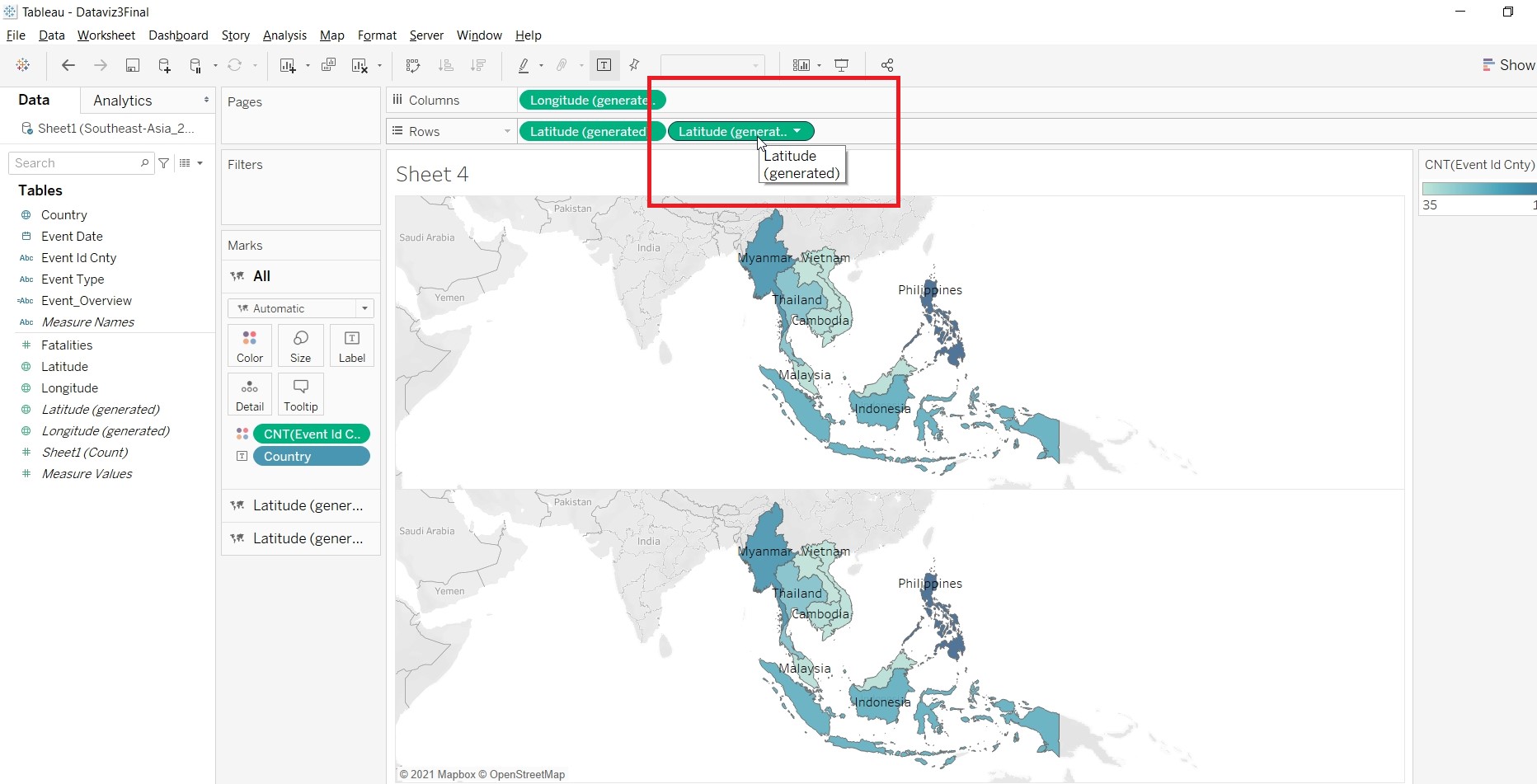Image resolution: width=1537 pixels, height=784 pixels.
Task: Click the Add new data source icon
Action: [164, 65]
